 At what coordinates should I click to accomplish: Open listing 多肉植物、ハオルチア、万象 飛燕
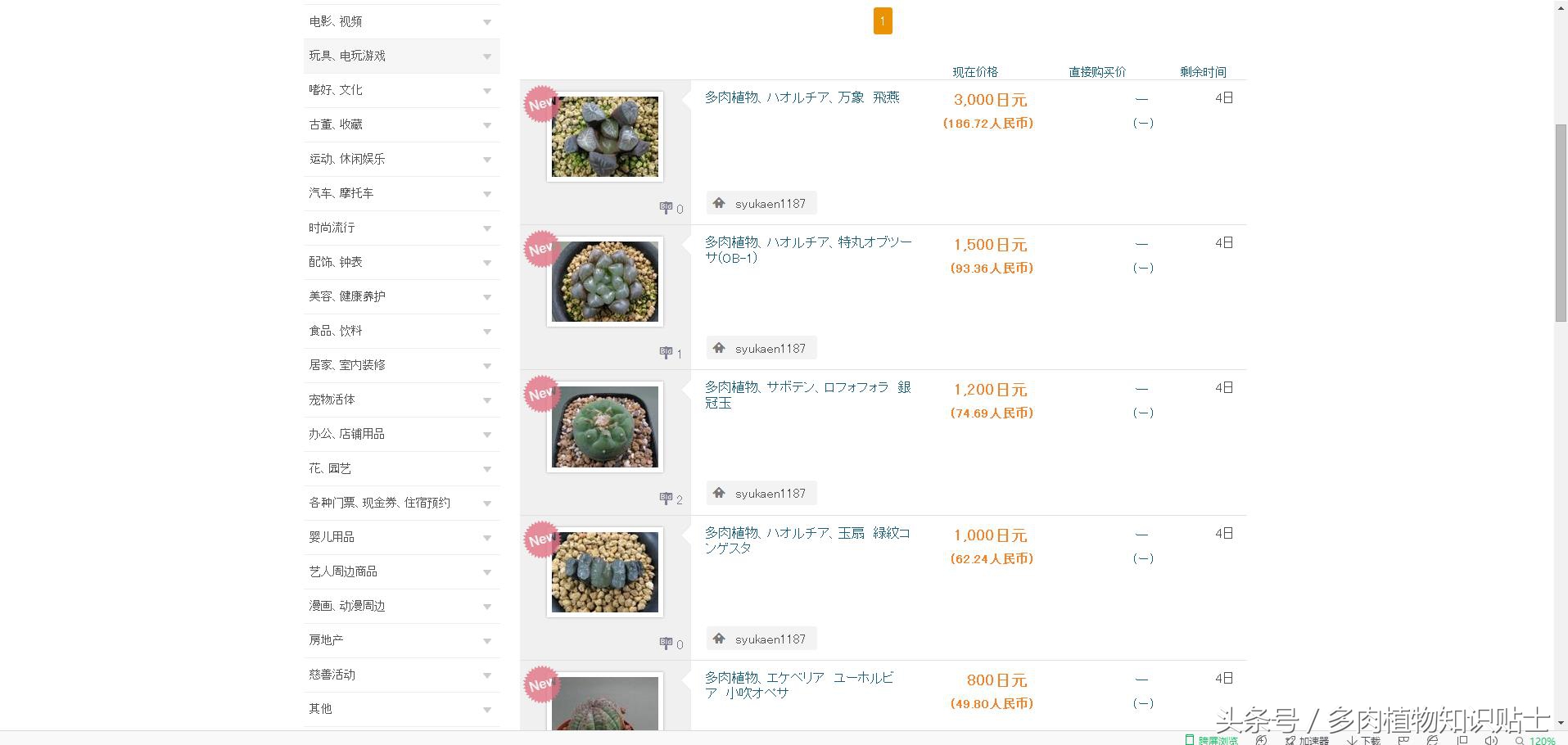pyautogui.click(x=802, y=97)
